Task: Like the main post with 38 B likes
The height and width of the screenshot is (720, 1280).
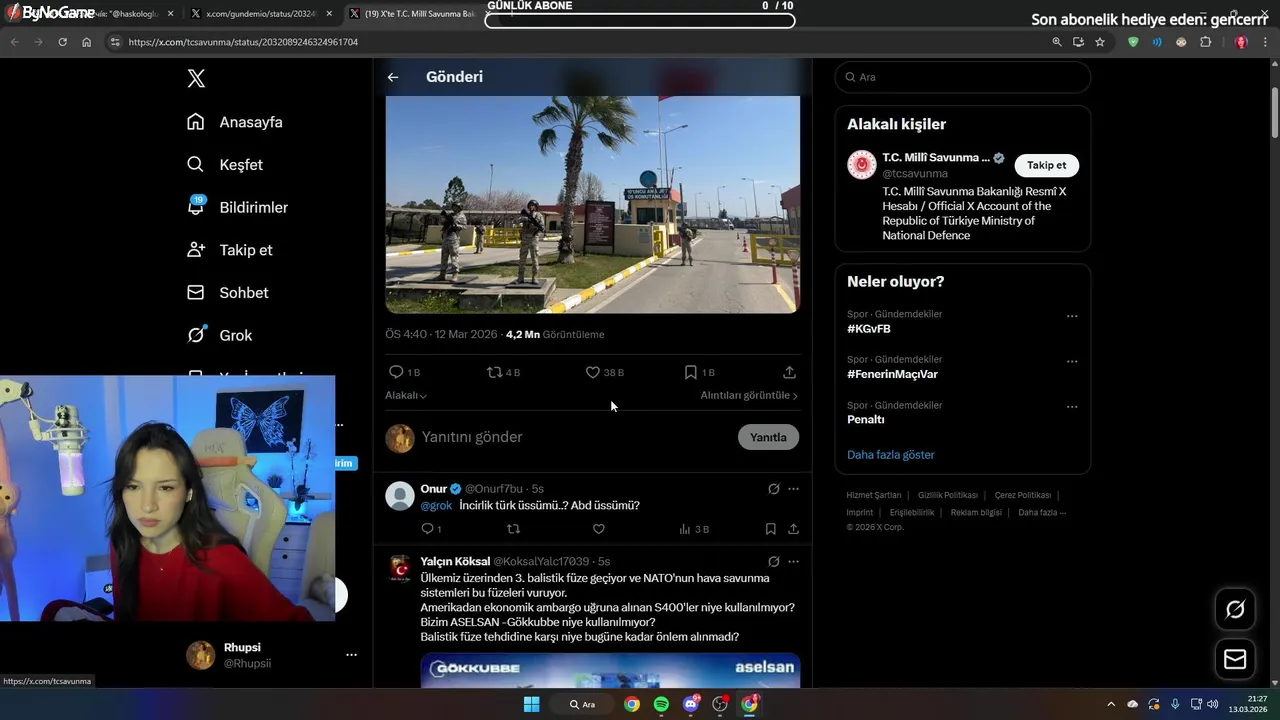Action: 604,372
